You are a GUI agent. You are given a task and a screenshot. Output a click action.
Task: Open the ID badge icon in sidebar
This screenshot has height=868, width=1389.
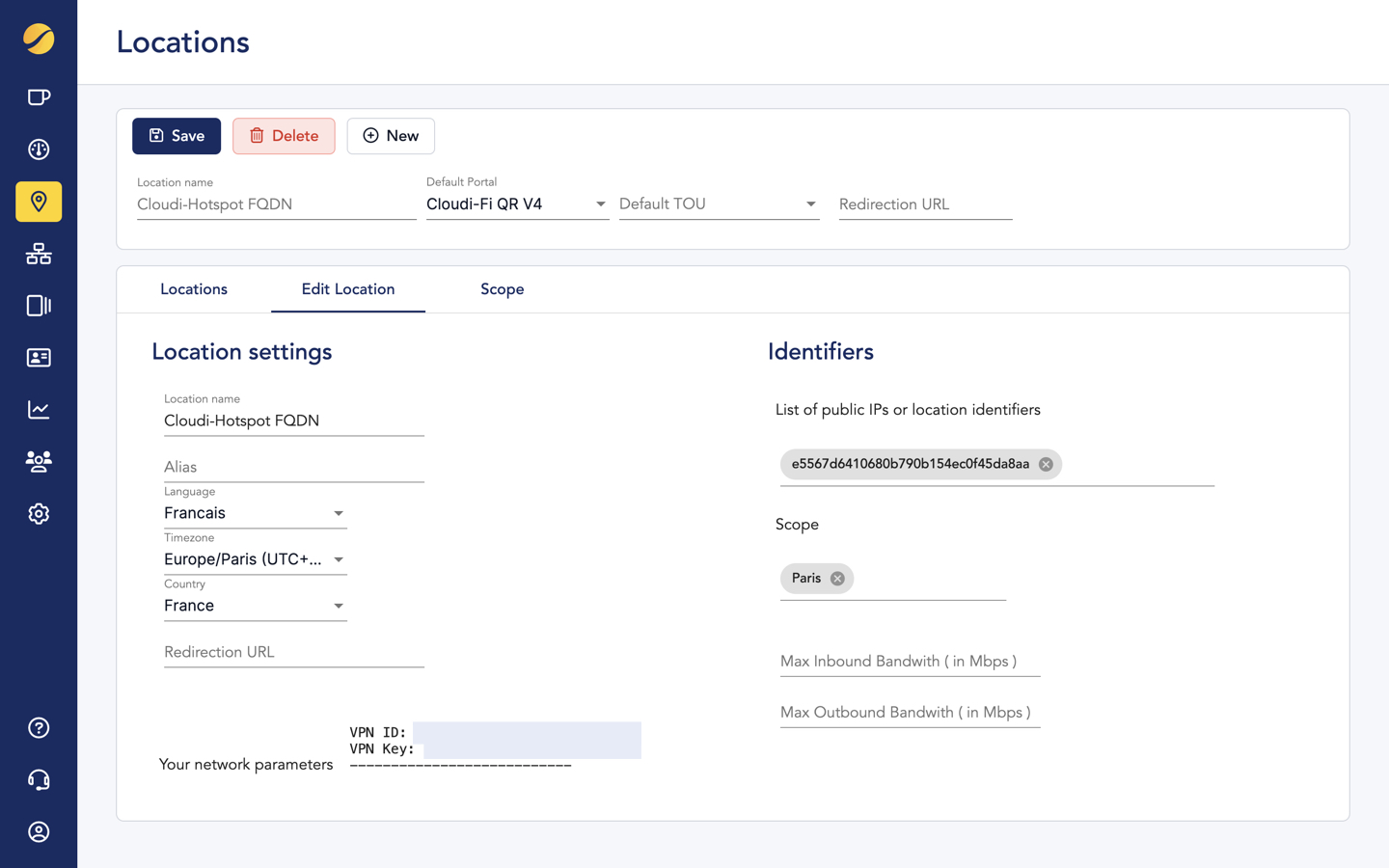pos(39,358)
